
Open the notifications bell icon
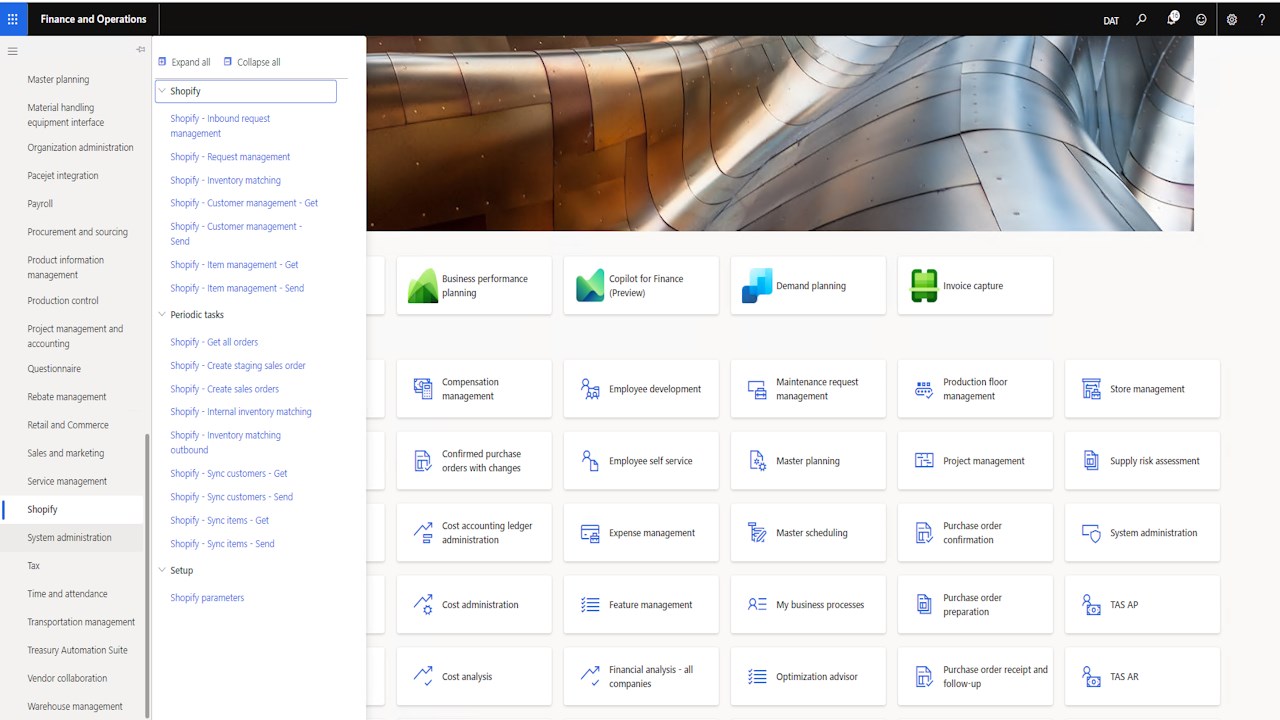(1172, 19)
